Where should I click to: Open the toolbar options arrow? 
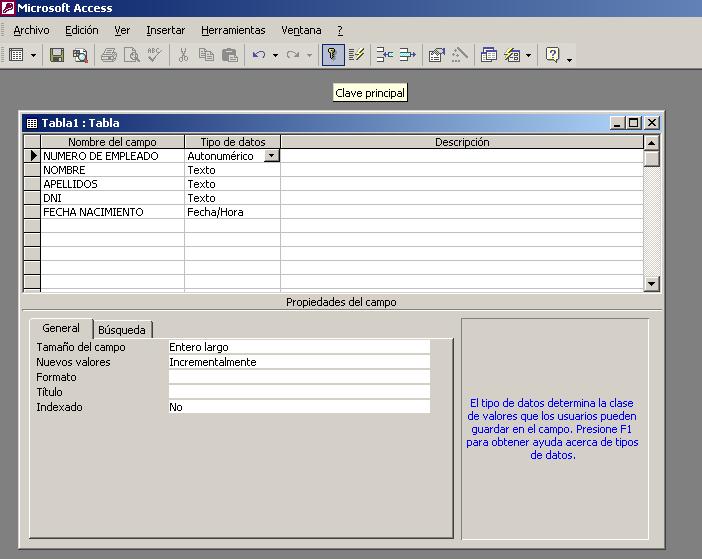[569, 59]
